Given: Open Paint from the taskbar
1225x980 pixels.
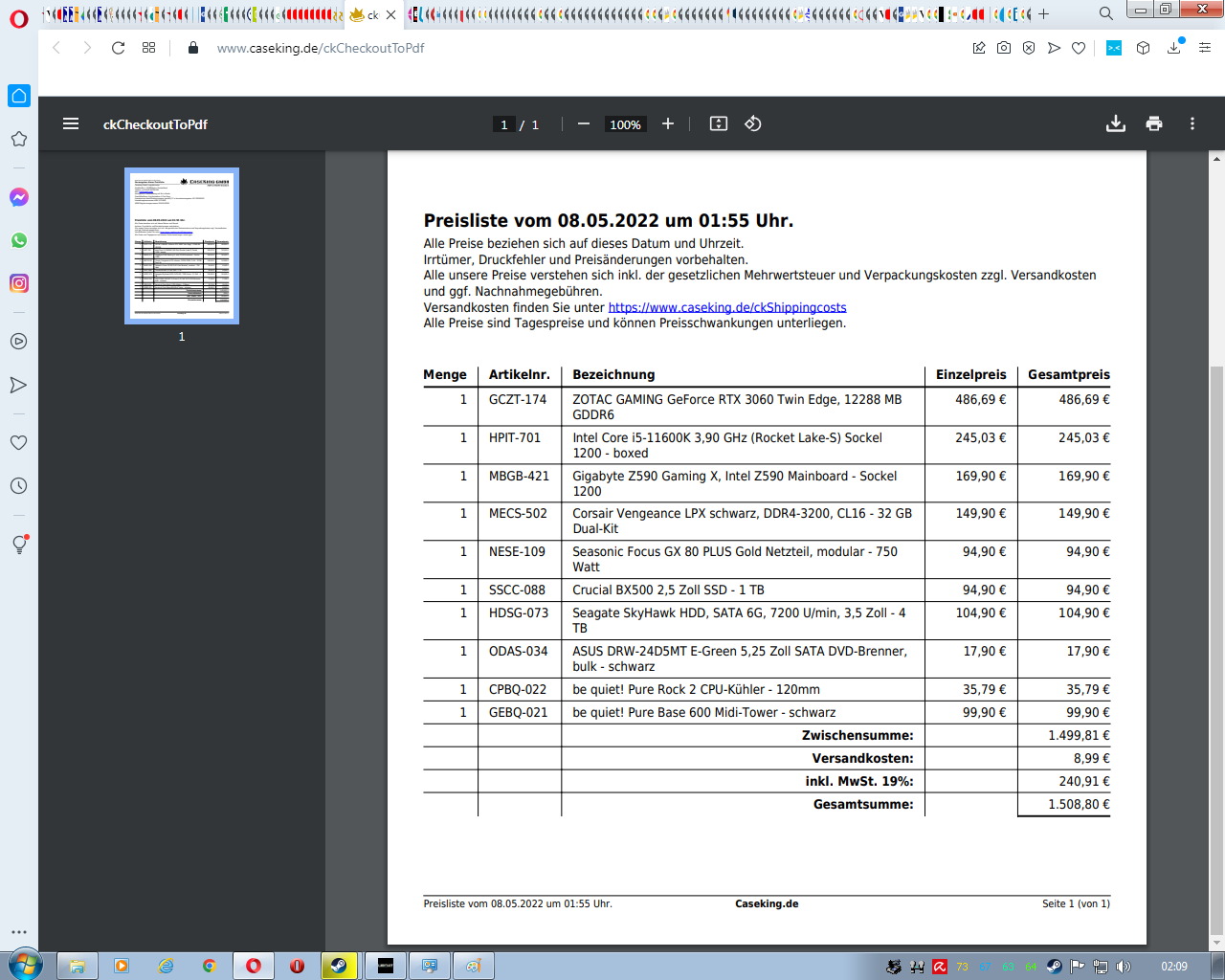Looking at the screenshot, I should (x=474, y=966).
